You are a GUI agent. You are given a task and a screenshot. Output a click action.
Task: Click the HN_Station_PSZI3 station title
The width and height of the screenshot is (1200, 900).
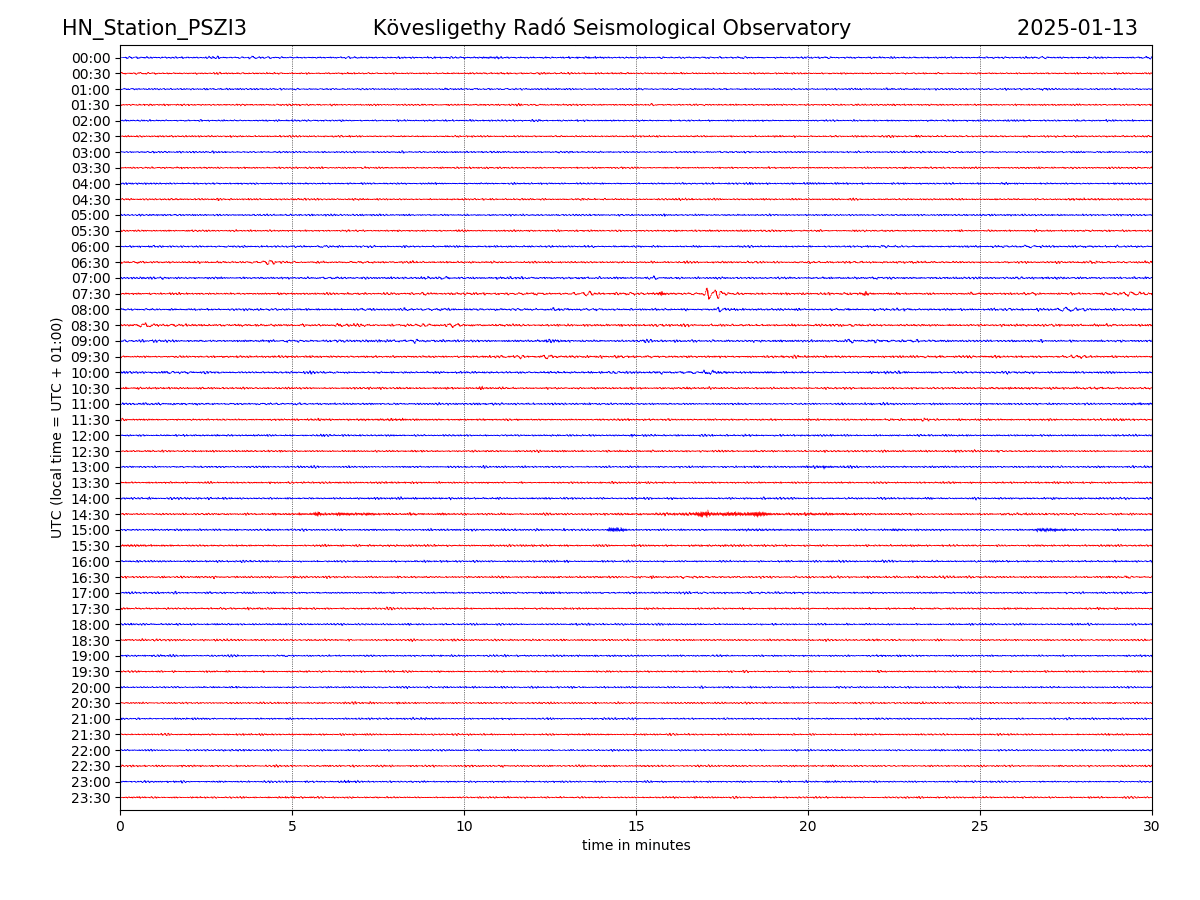154,28
